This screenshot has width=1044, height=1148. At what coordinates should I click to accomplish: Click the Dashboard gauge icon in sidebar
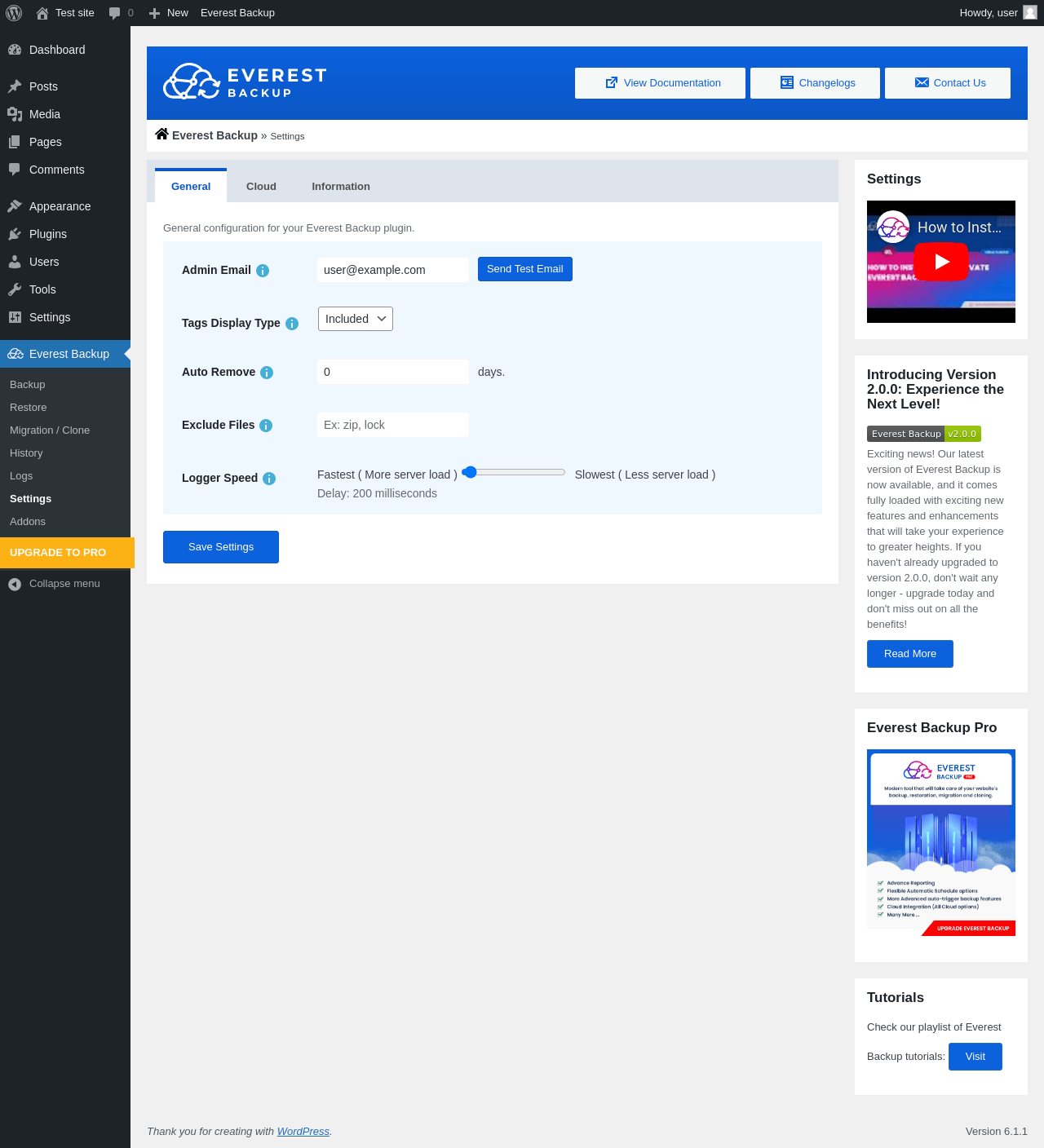pyautogui.click(x=15, y=50)
